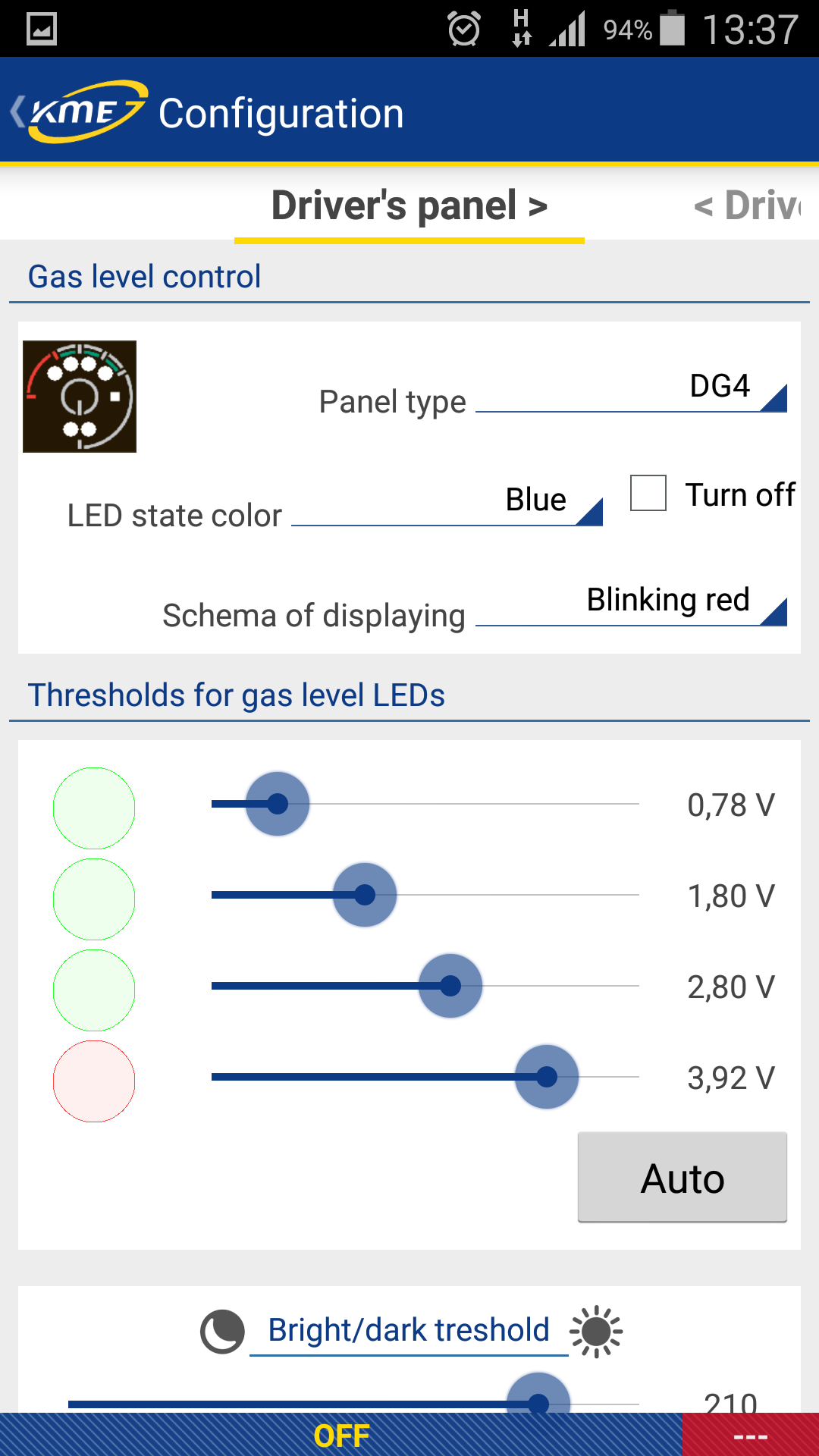Open the Panel type DG4 dropdown
Viewport: 819px width, 1456px height.
631,389
